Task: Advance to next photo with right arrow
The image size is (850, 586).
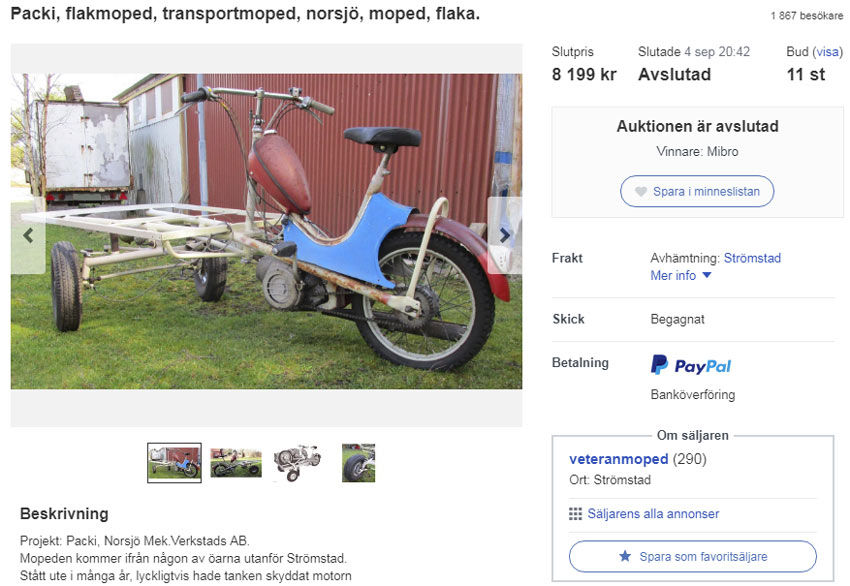Action: click(505, 235)
